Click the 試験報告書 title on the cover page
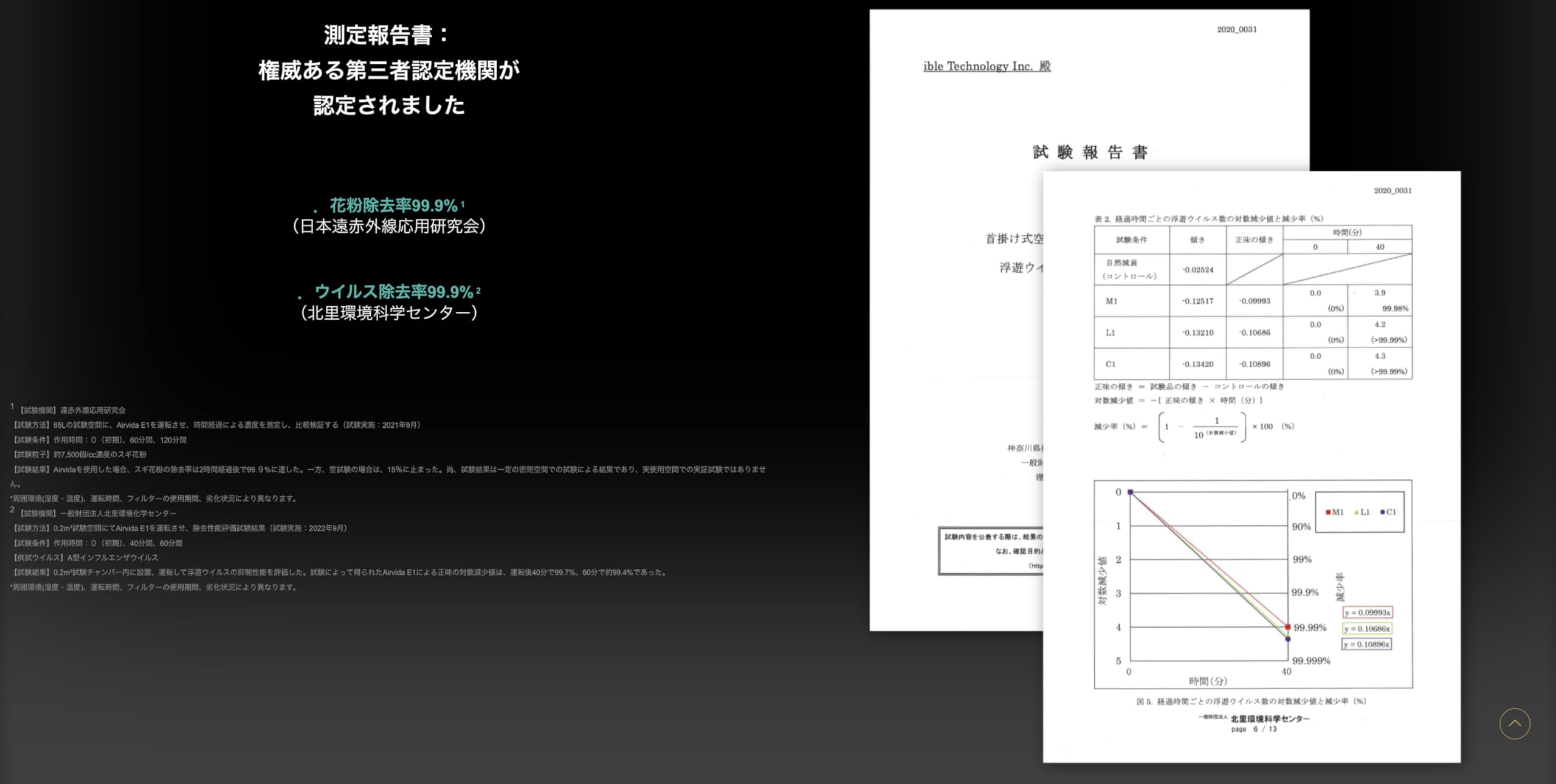The image size is (1556, 784). click(x=1090, y=152)
